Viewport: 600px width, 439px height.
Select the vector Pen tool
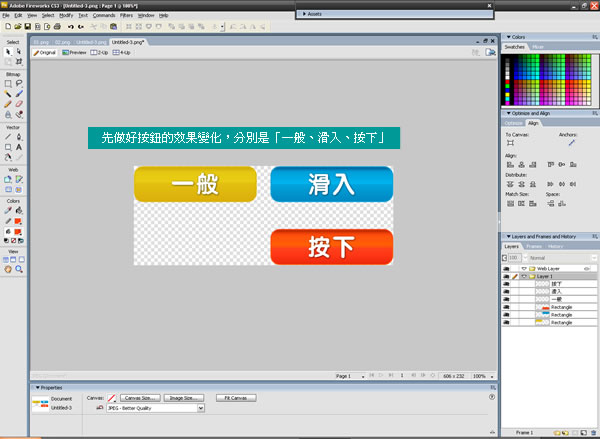(x=19, y=137)
